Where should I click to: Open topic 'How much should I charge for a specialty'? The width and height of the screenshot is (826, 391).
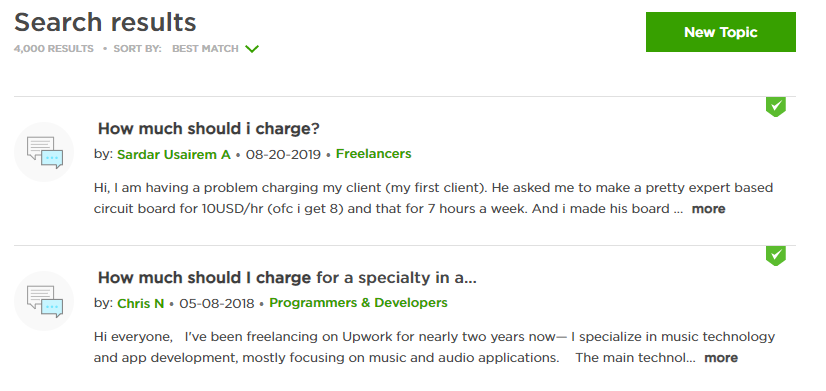(287, 278)
